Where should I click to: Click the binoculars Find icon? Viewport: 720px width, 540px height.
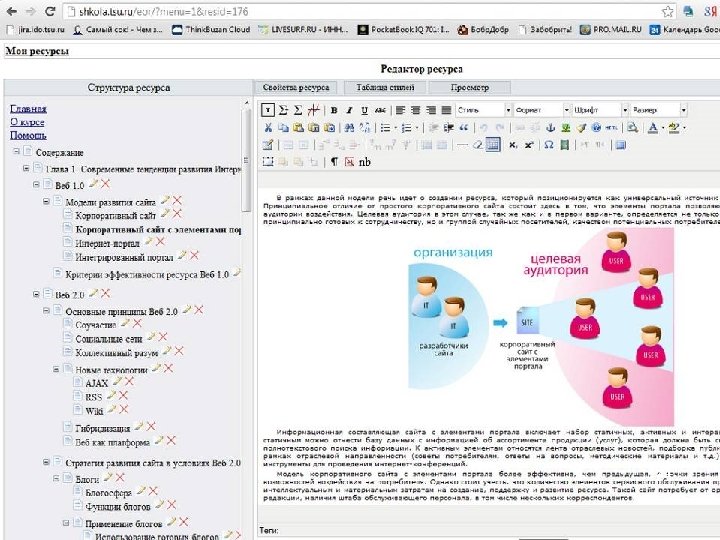[x=349, y=128]
